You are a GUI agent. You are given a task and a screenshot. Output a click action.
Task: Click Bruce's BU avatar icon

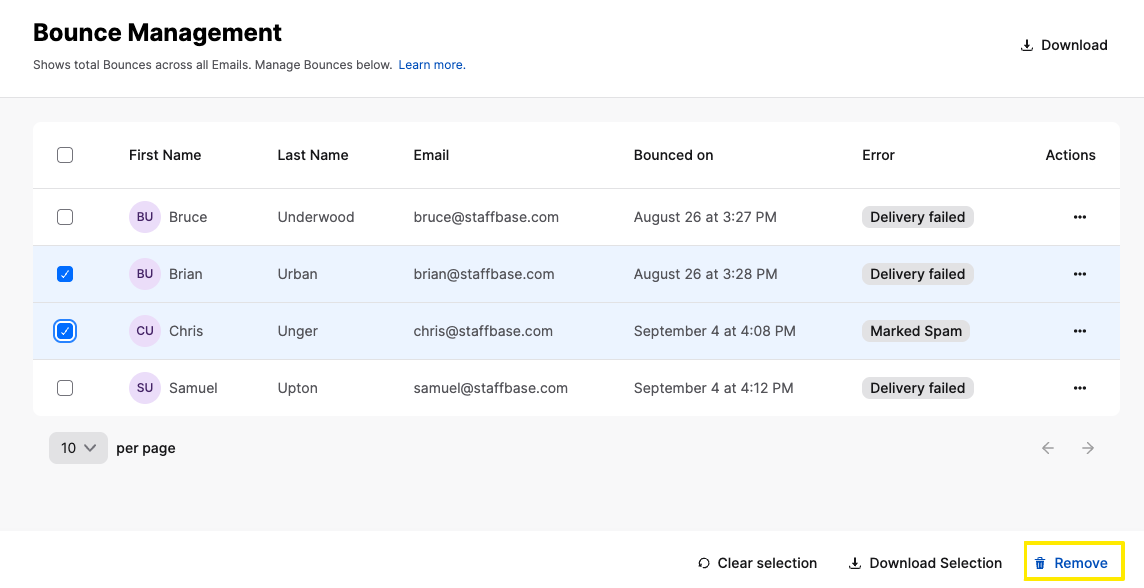(145, 217)
